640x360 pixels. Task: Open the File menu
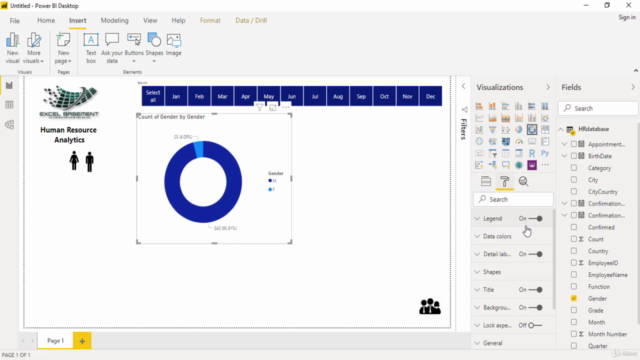tap(15, 20)
